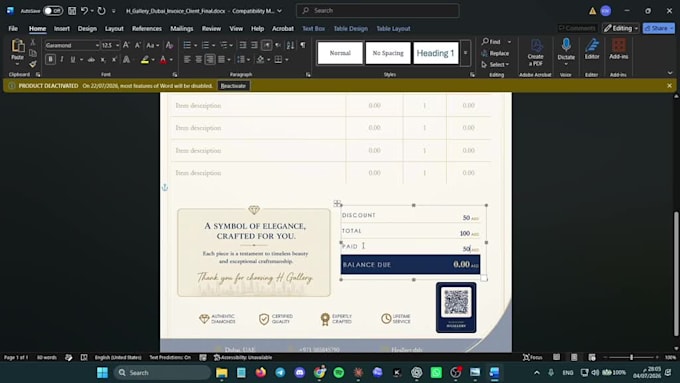Viewport: 680px width, 383px height.
Task: Apply numbered list formatting
Action: 206,45
